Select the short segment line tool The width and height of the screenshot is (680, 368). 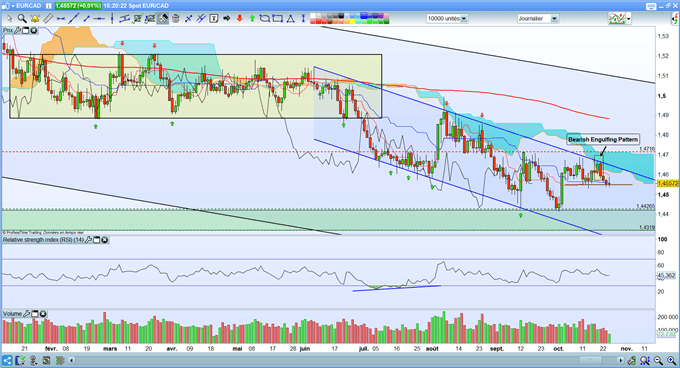pos(86,19)
